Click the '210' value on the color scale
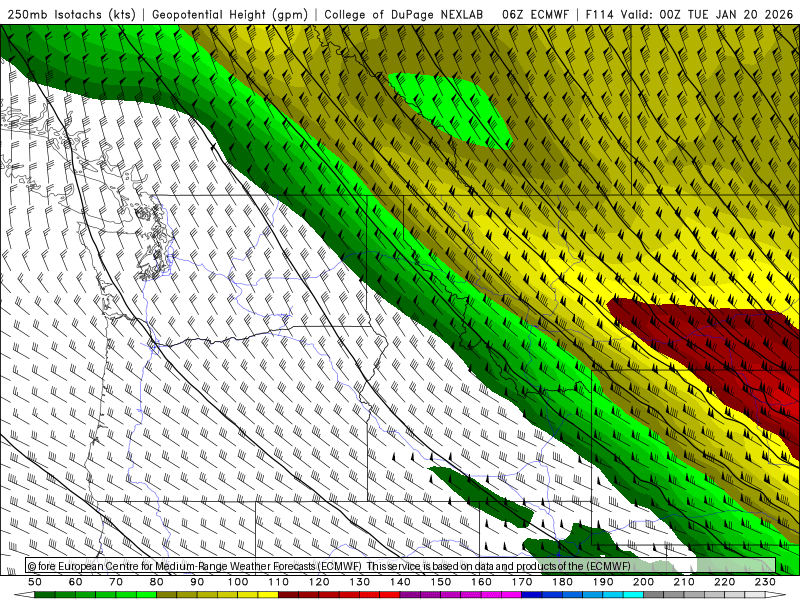This screenshot has width=800, height=600. click(684, 582)
